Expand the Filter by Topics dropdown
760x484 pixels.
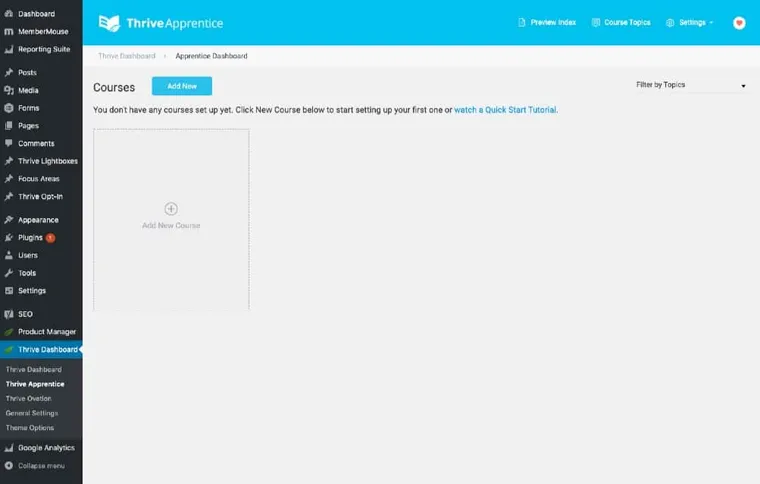coord(691,85)
